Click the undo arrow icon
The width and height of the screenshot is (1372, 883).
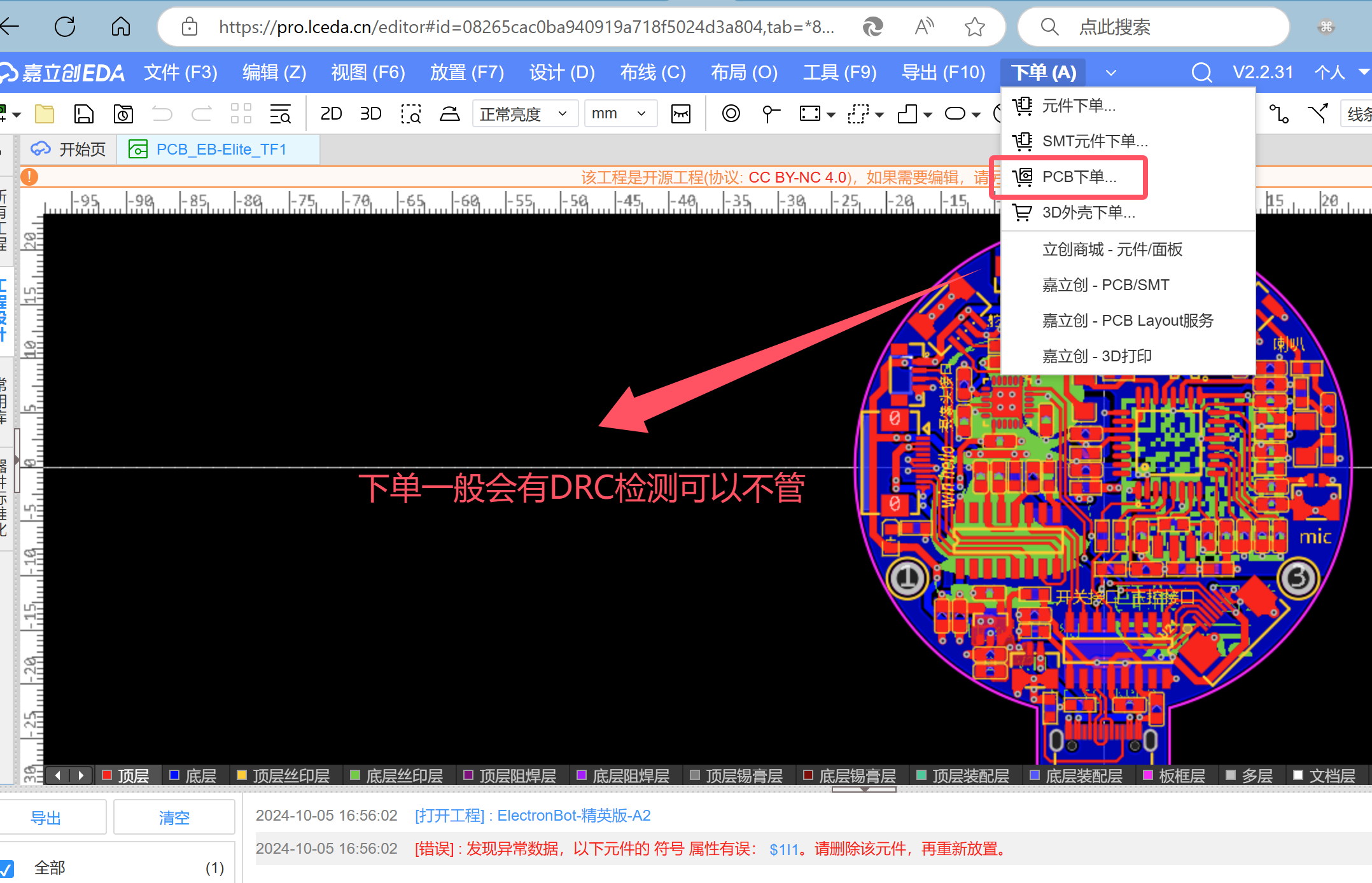coord(162,114)
